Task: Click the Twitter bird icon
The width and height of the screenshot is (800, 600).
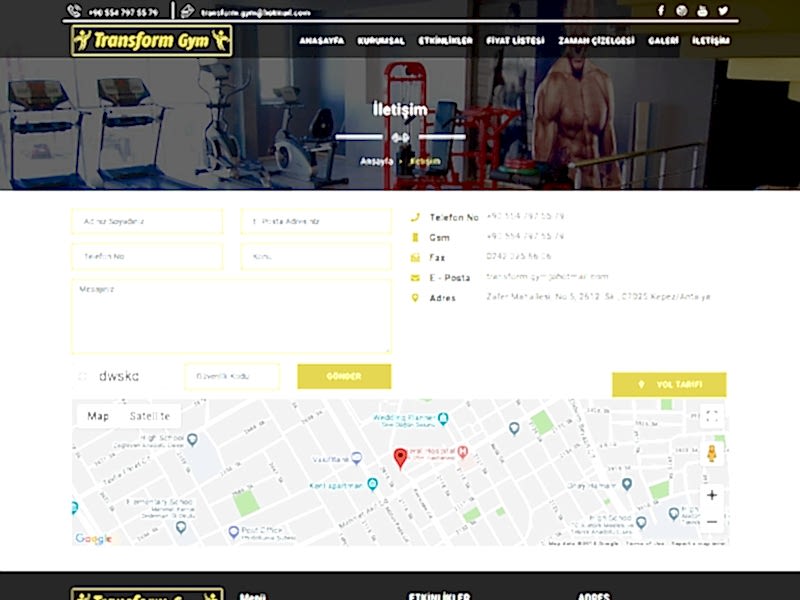Action: point(723,11)
